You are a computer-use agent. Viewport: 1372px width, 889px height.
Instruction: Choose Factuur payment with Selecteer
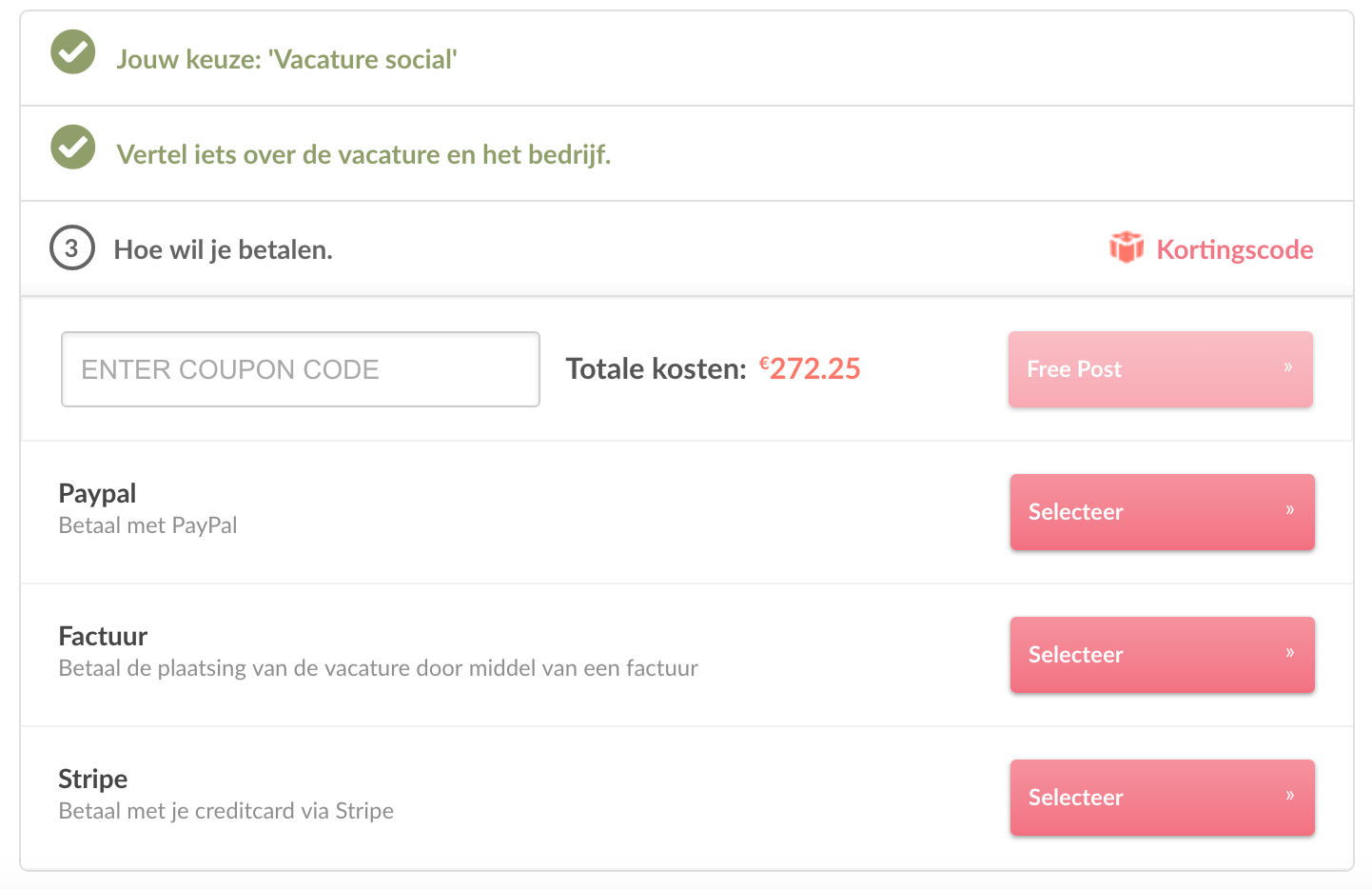1162,655
